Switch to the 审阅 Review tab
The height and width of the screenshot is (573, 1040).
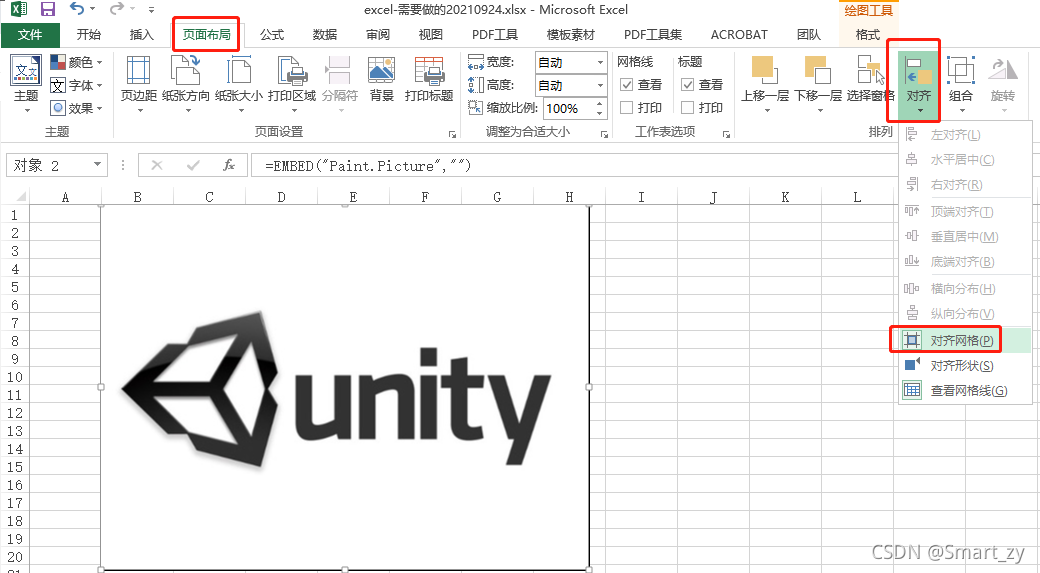[x=378, y=34]
